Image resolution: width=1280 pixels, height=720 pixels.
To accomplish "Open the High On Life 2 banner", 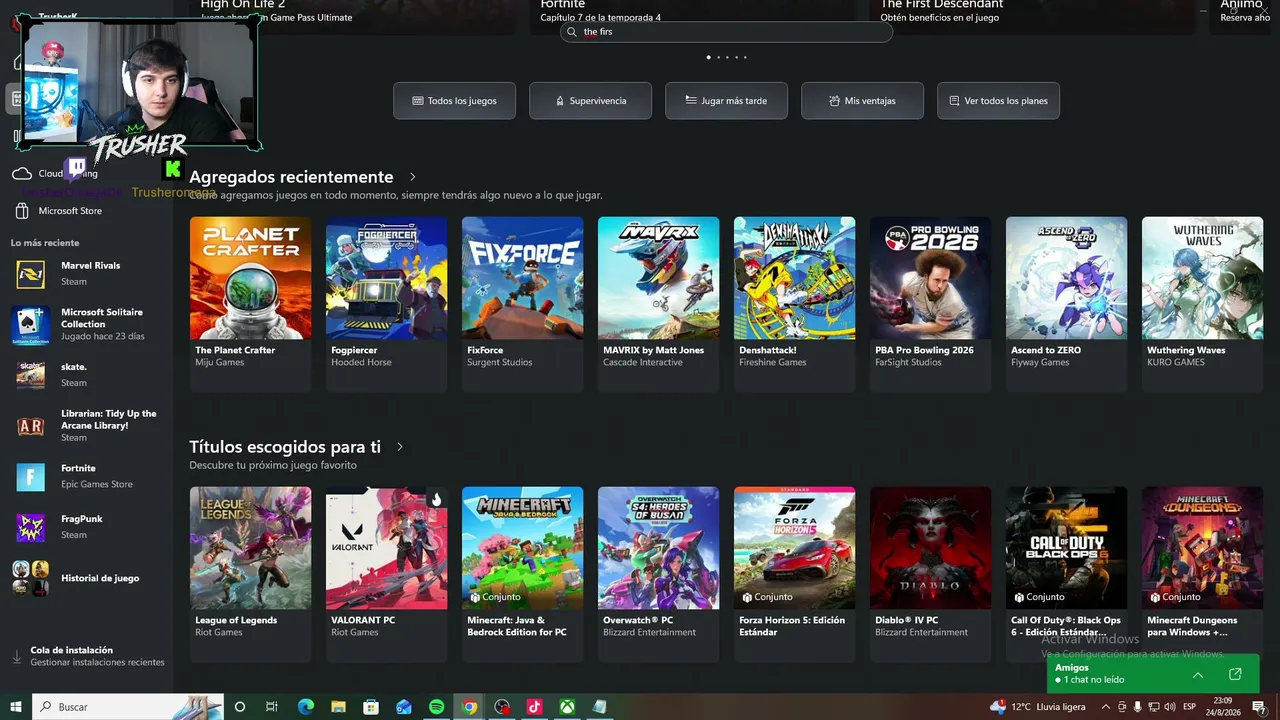I will click(x=353, y=17).
